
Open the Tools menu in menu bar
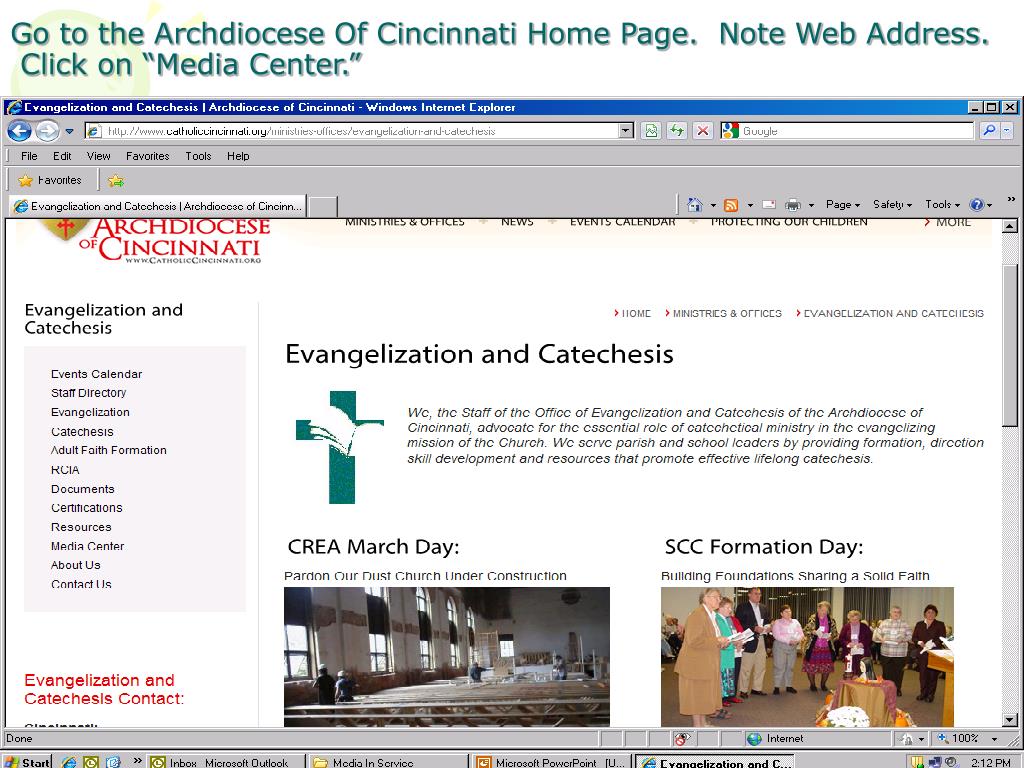(x=198, y=156)
